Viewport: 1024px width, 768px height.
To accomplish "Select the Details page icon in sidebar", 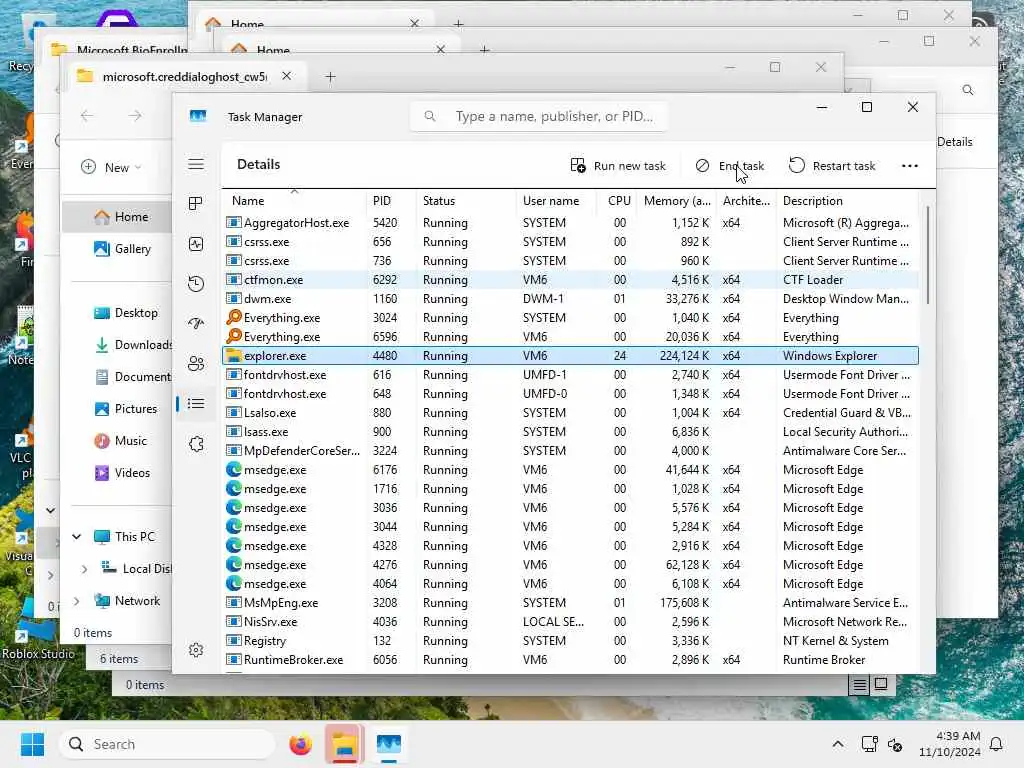I will [x=196, y=404].
